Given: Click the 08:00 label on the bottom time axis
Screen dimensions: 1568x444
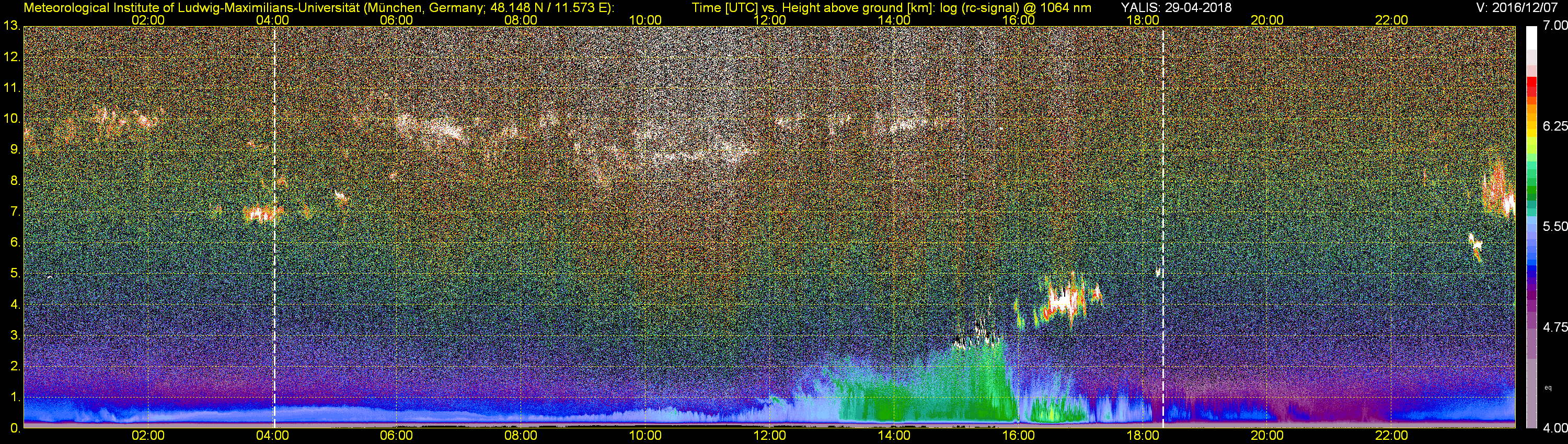Looking at the screenshot, I should pyautogui.click(x=521, y=436).
